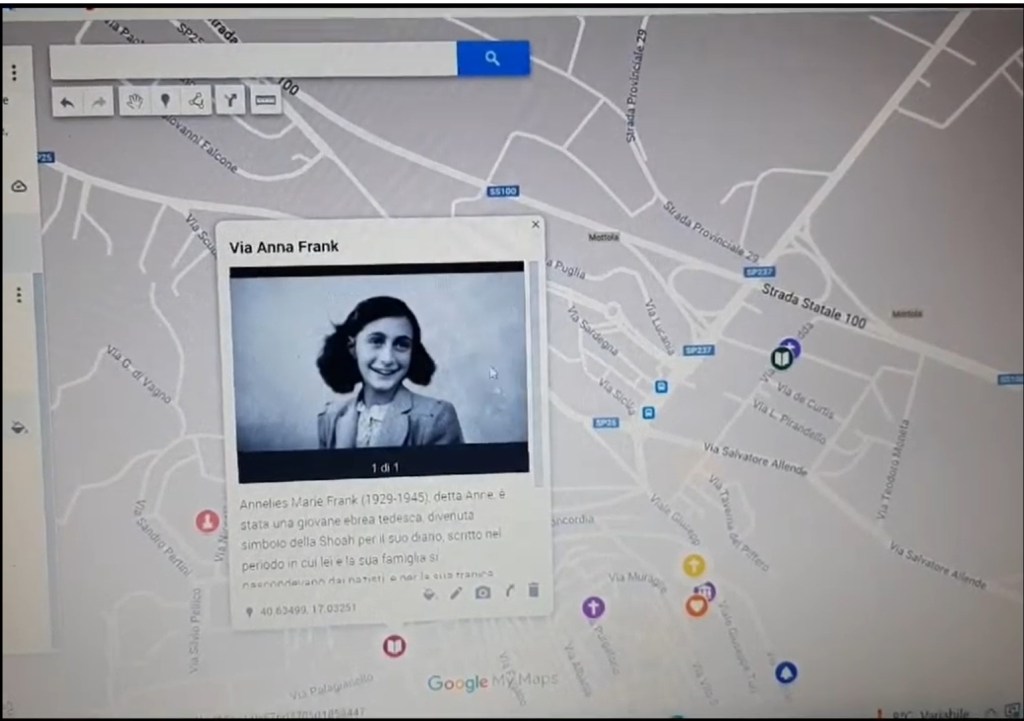Edit the marker with the pencil icon

click(456, 593)
